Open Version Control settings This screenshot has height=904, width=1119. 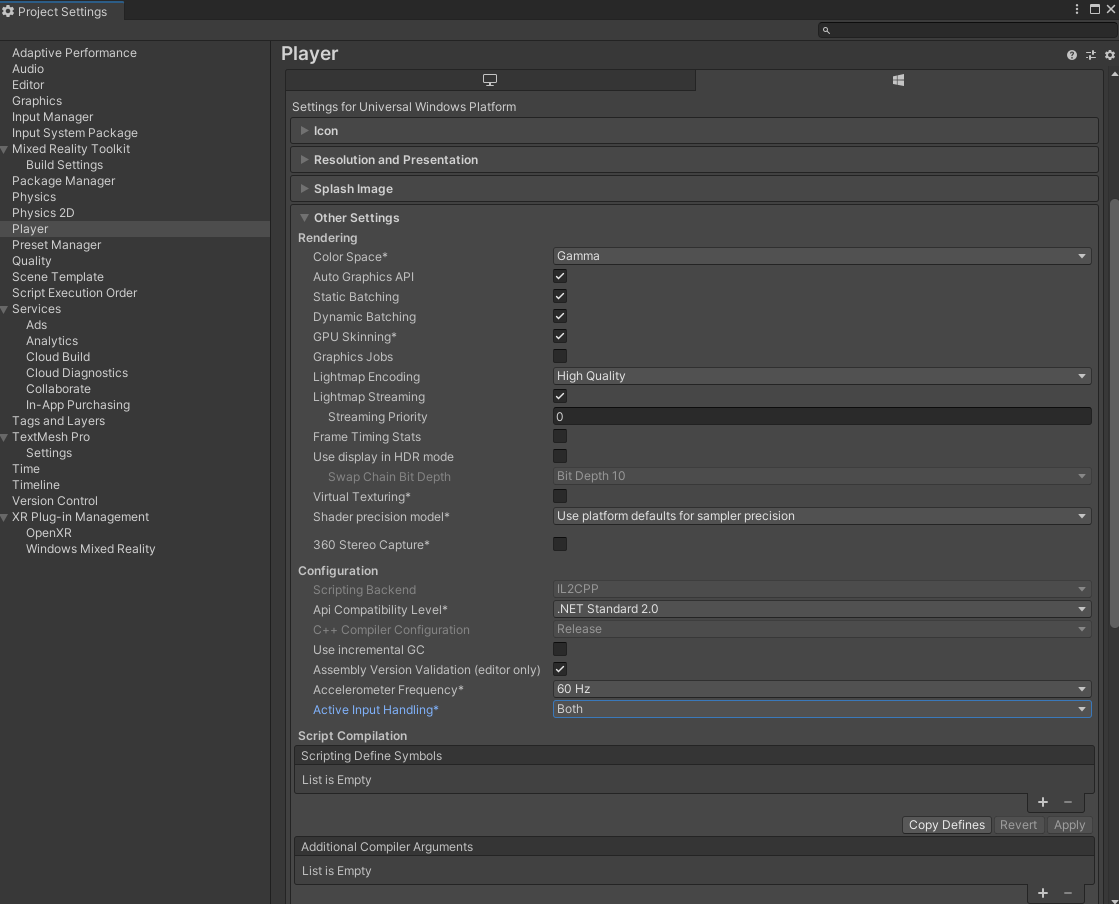coord(55,501)
